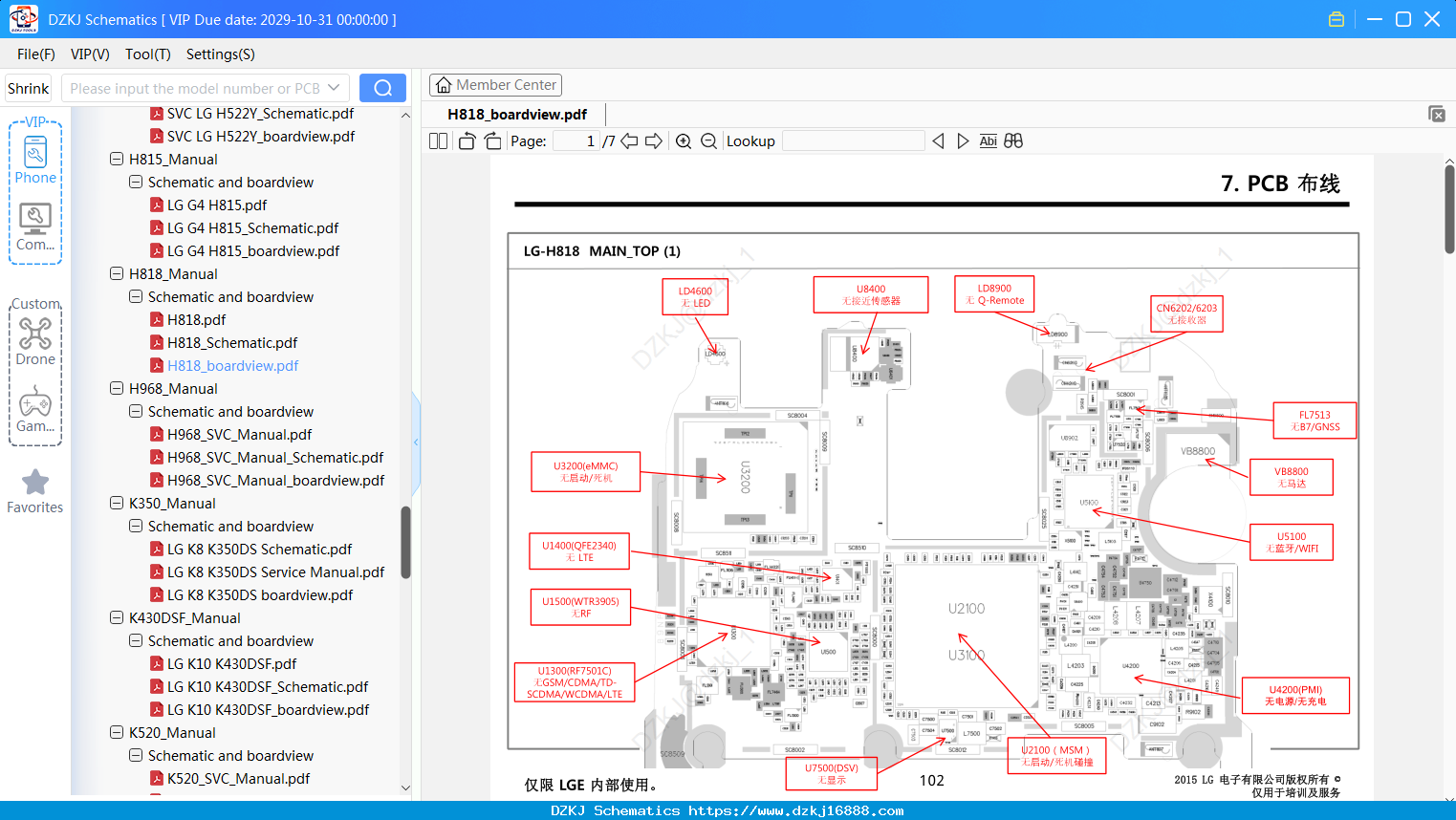Go to the next page with the right arrow
This screenshot has width=1456, height=820.
point(654,141)
